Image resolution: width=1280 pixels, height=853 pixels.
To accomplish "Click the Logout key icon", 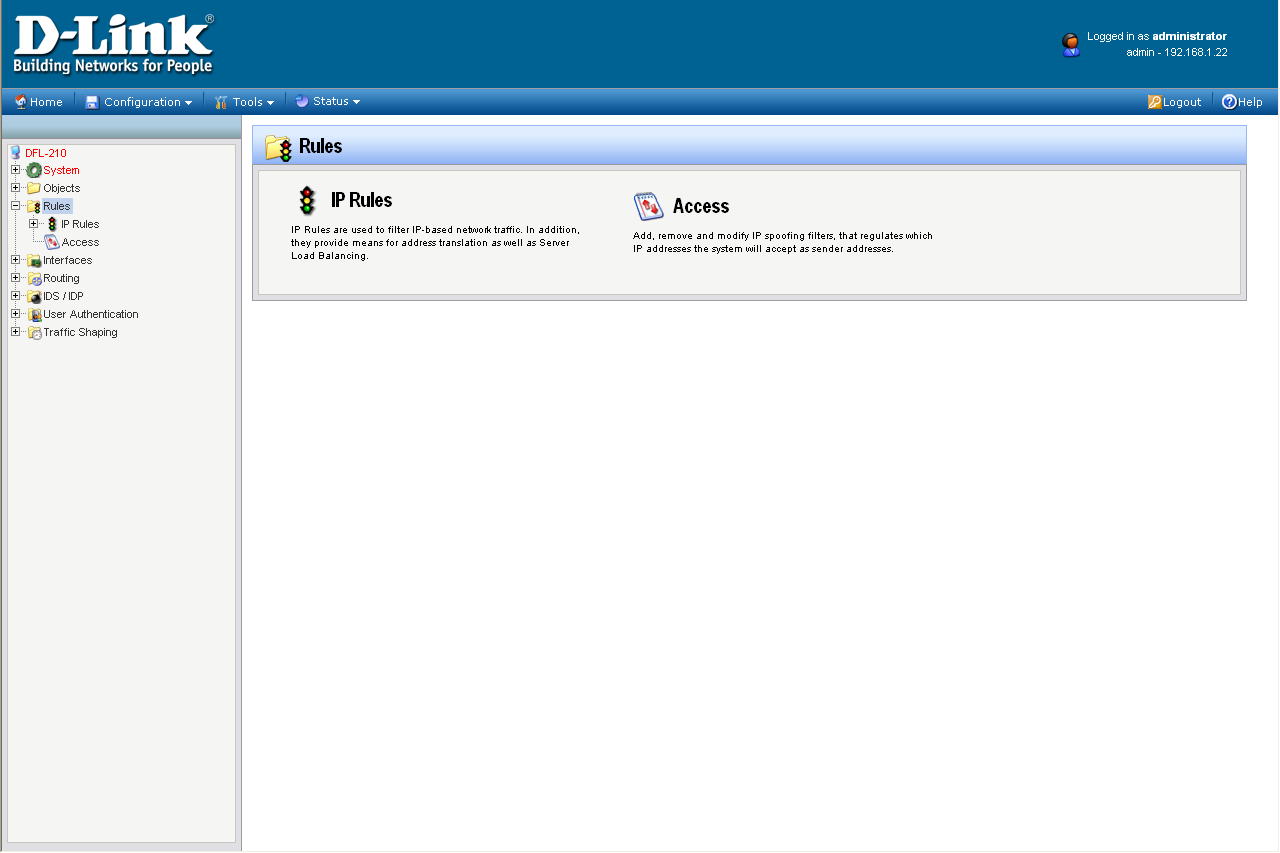I will click(1154, 102).
